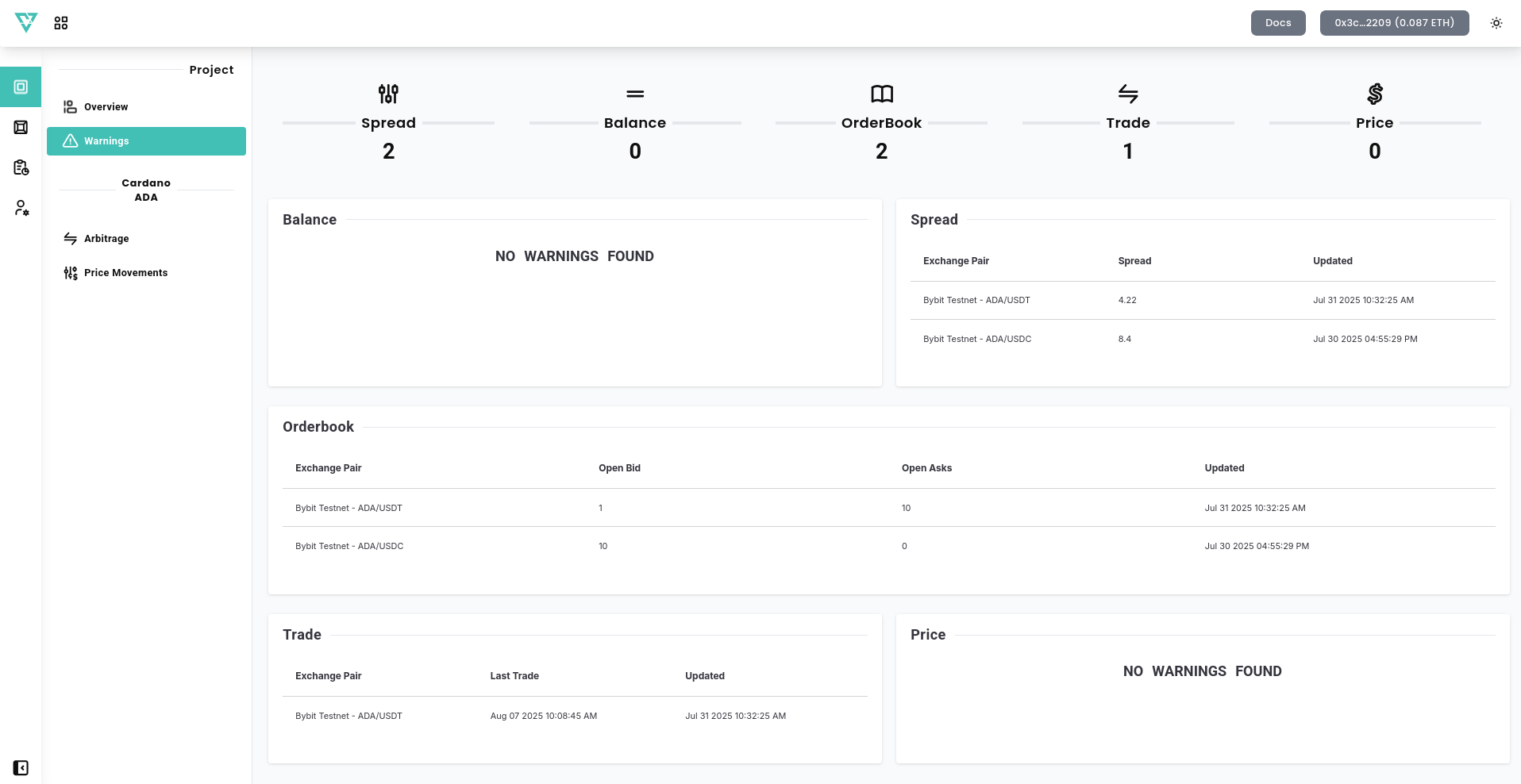Collapse the sidebar with the bottom-left panel icon
Screen dimensions: 1521x784
pos(21,767)
